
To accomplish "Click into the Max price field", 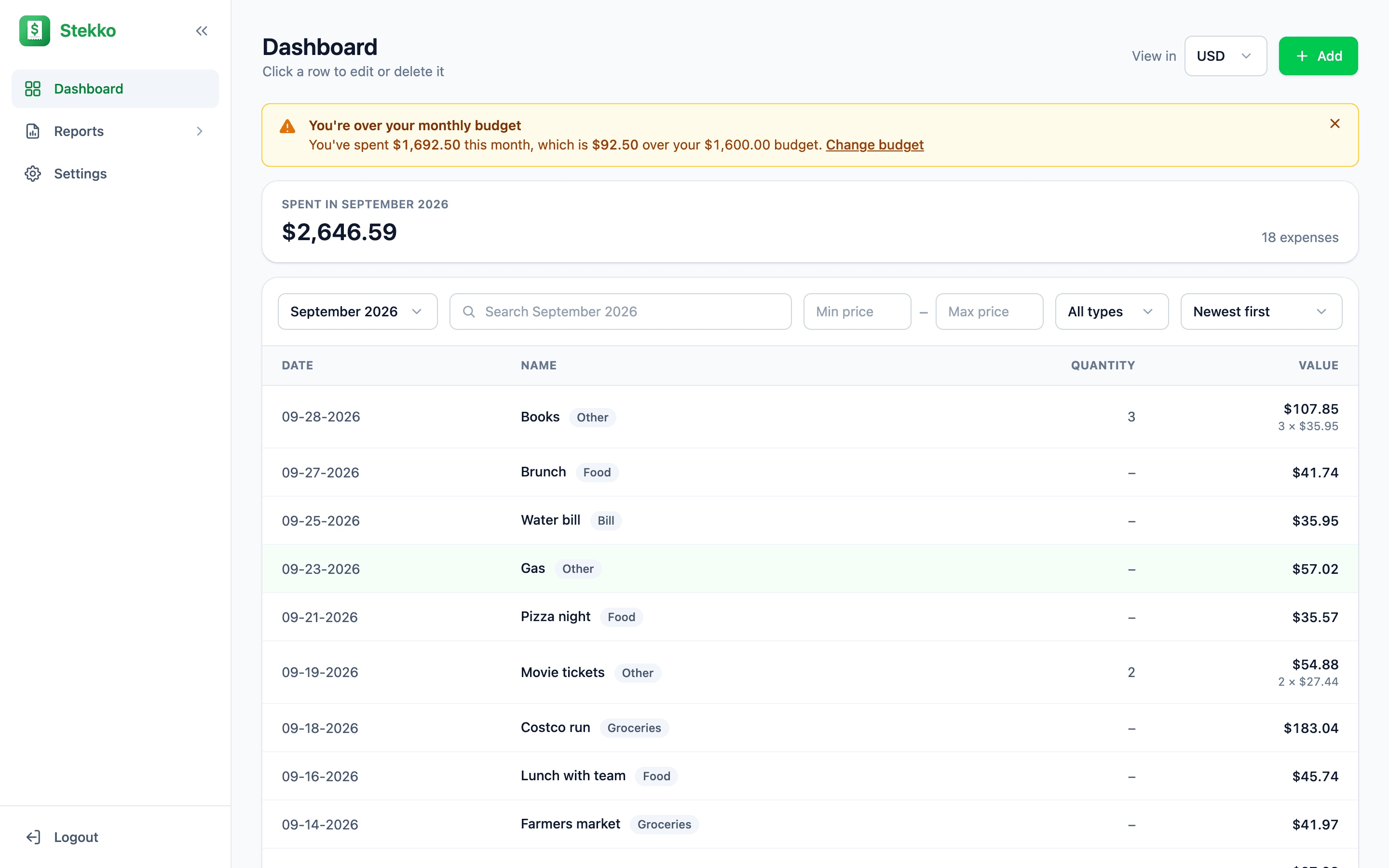I will pos(989,312).
